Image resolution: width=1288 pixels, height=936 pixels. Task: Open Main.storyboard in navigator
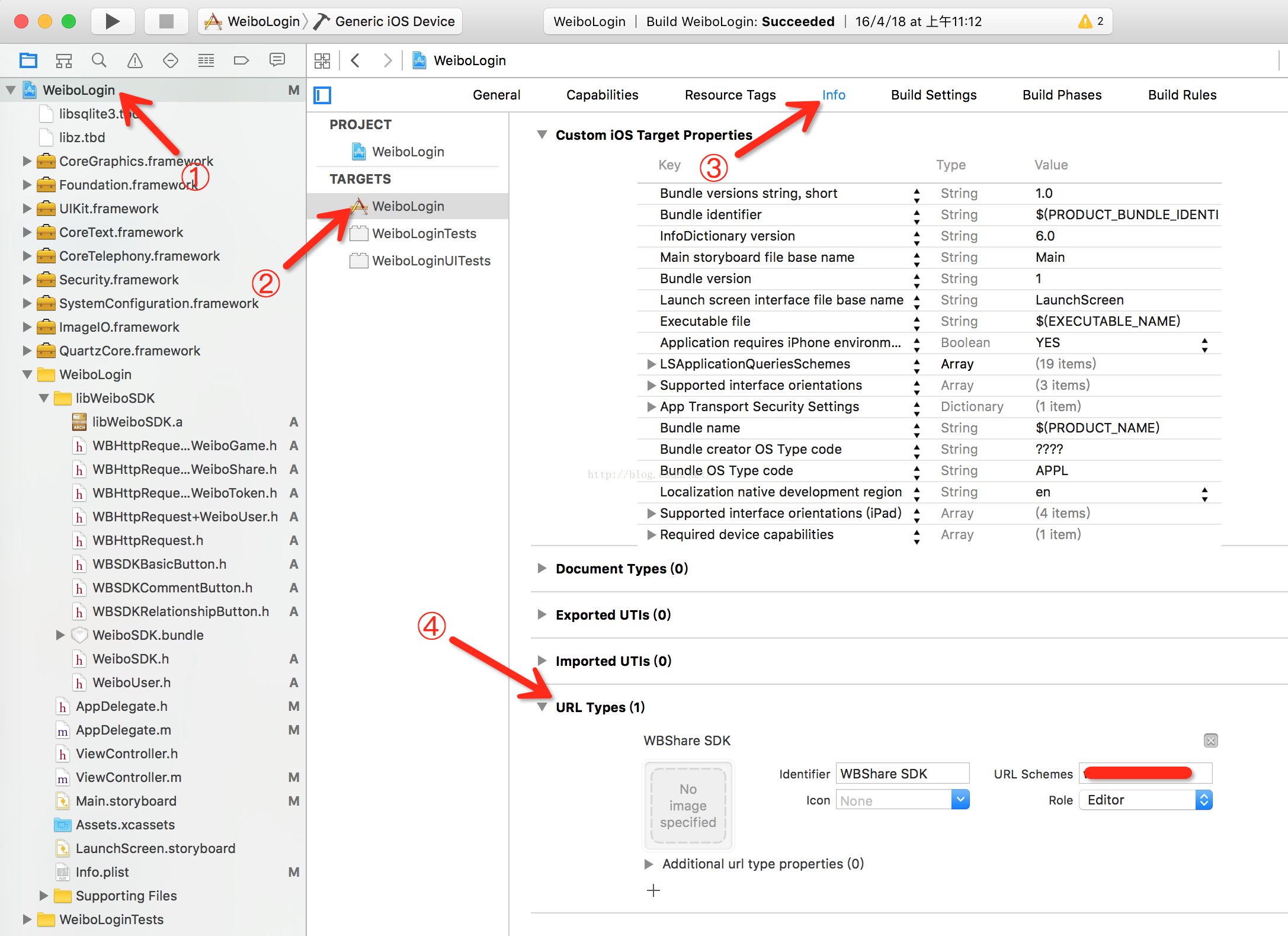click(126, 801)
